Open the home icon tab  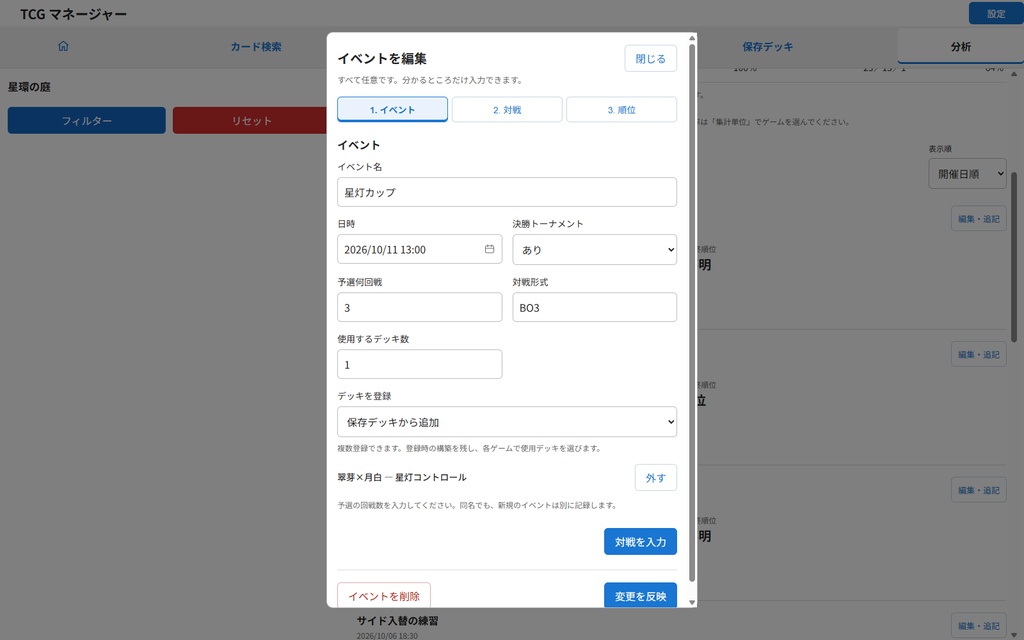click(63, 46)
